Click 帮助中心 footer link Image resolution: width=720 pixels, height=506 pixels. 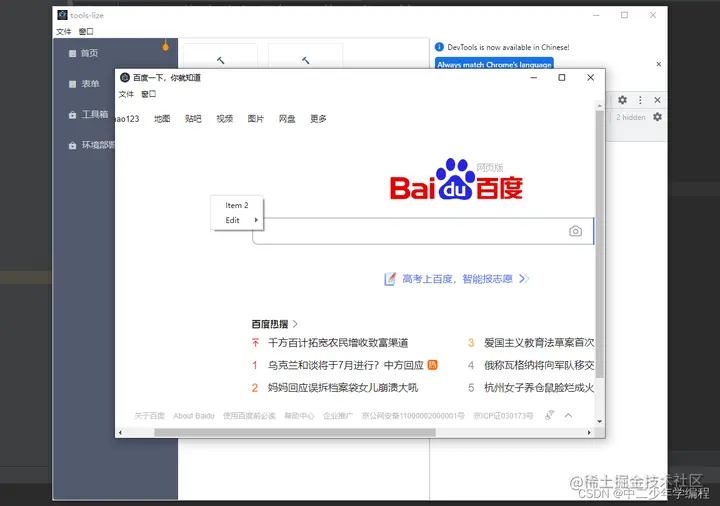tap(299, 416)
